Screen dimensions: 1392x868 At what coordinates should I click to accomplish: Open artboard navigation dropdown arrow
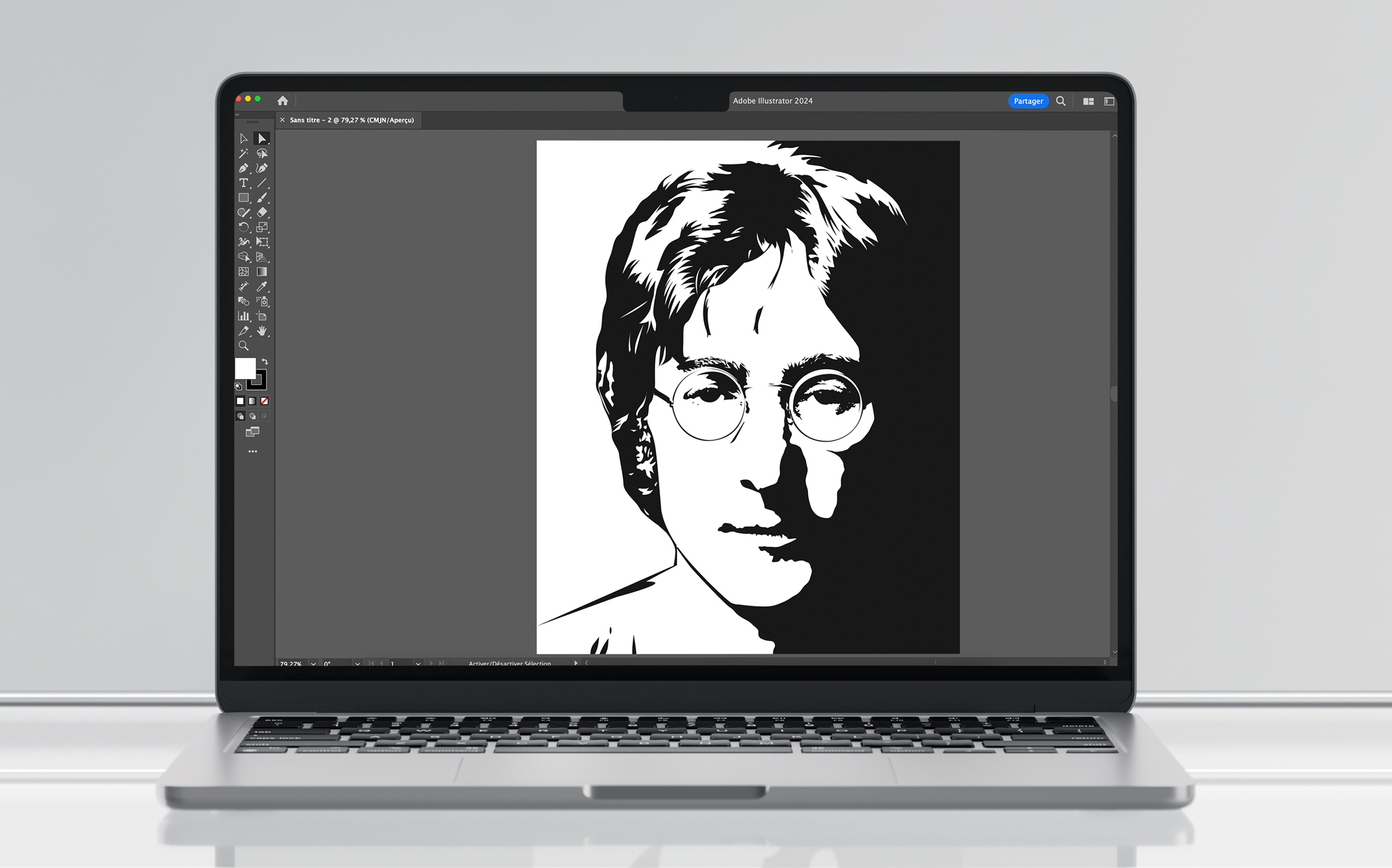click(x=418, y=663)
